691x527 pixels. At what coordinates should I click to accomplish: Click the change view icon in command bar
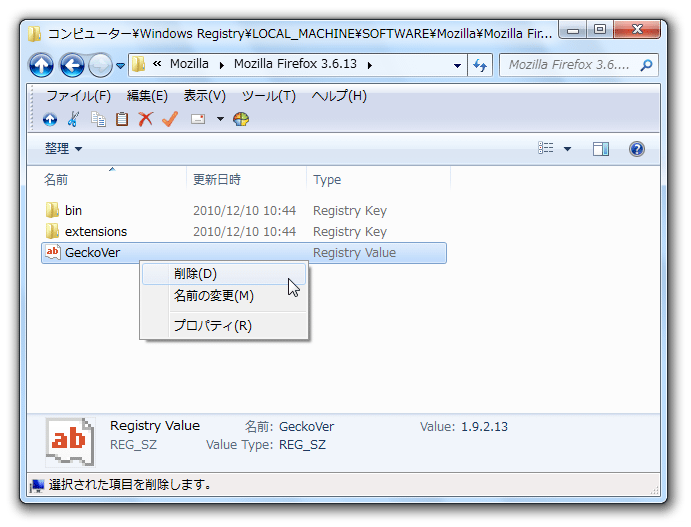pyautogui.click(x=546, y=148)
